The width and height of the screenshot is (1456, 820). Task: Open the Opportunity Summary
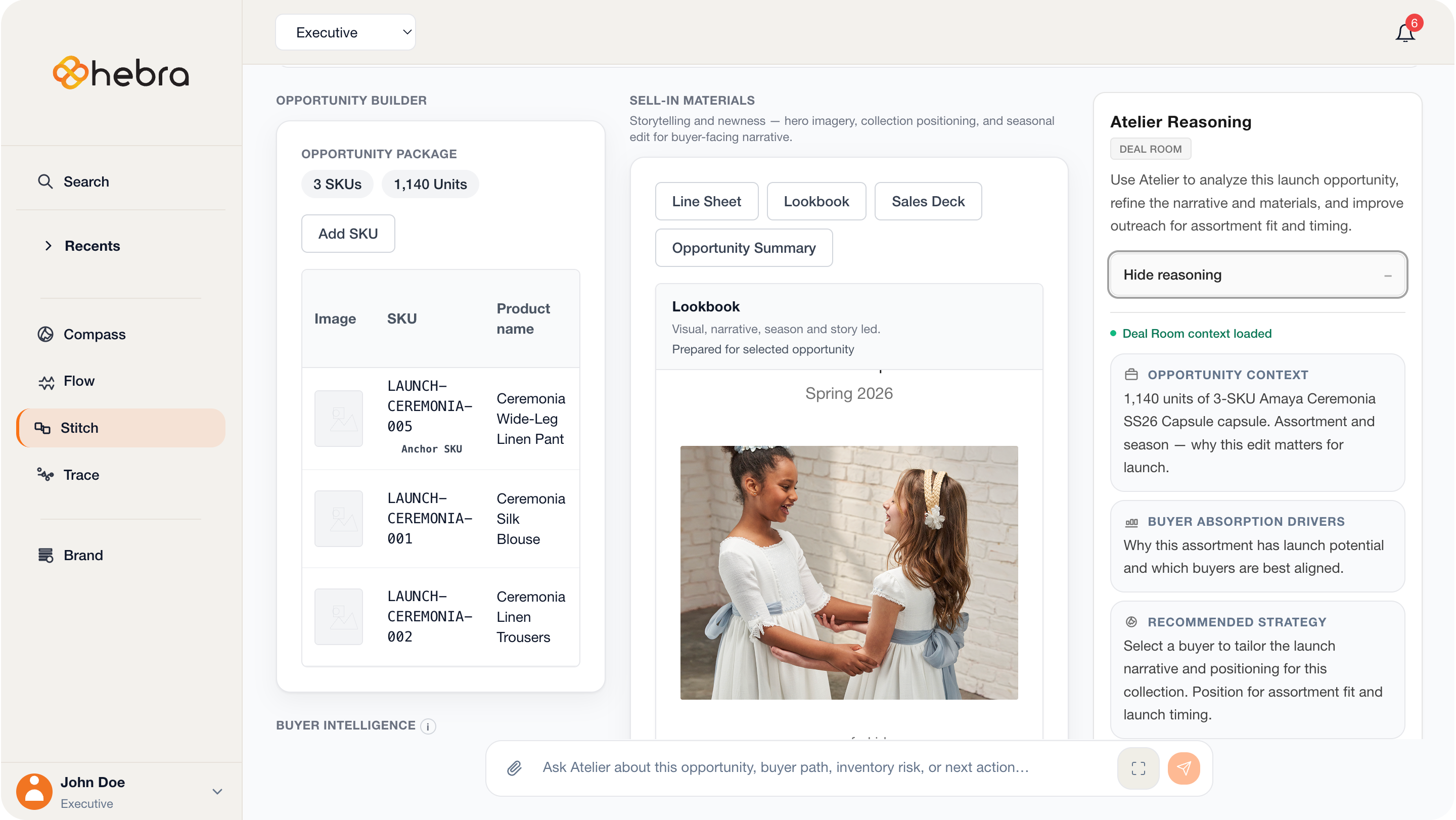(744, 248)
